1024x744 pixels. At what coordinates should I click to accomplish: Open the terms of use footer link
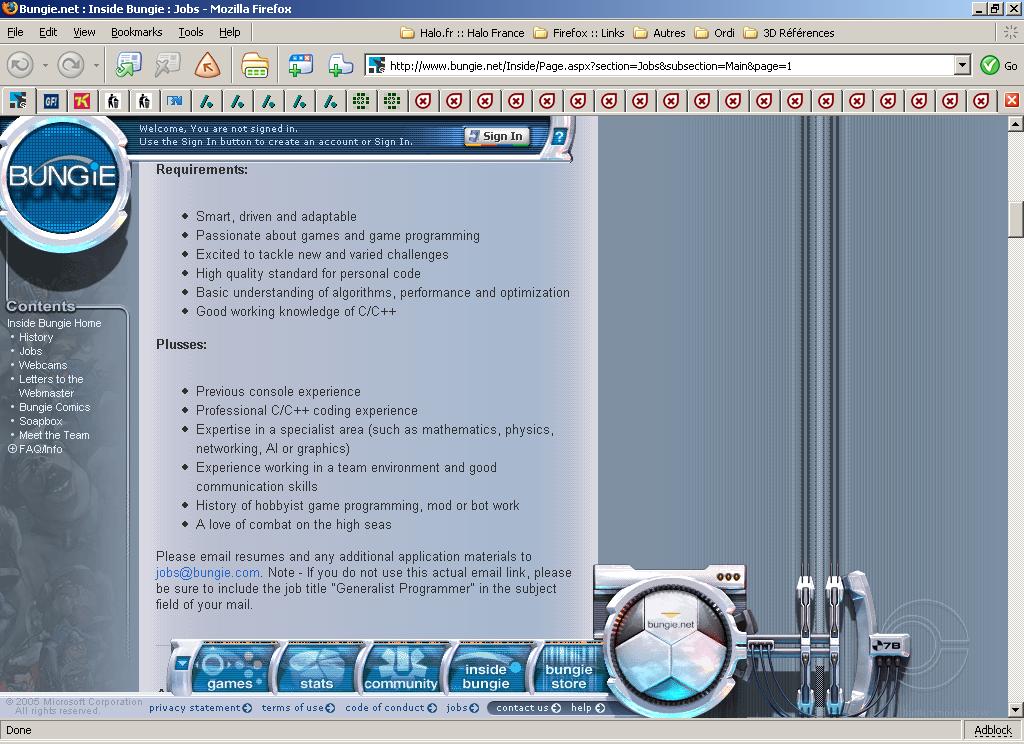click(298, 707)
